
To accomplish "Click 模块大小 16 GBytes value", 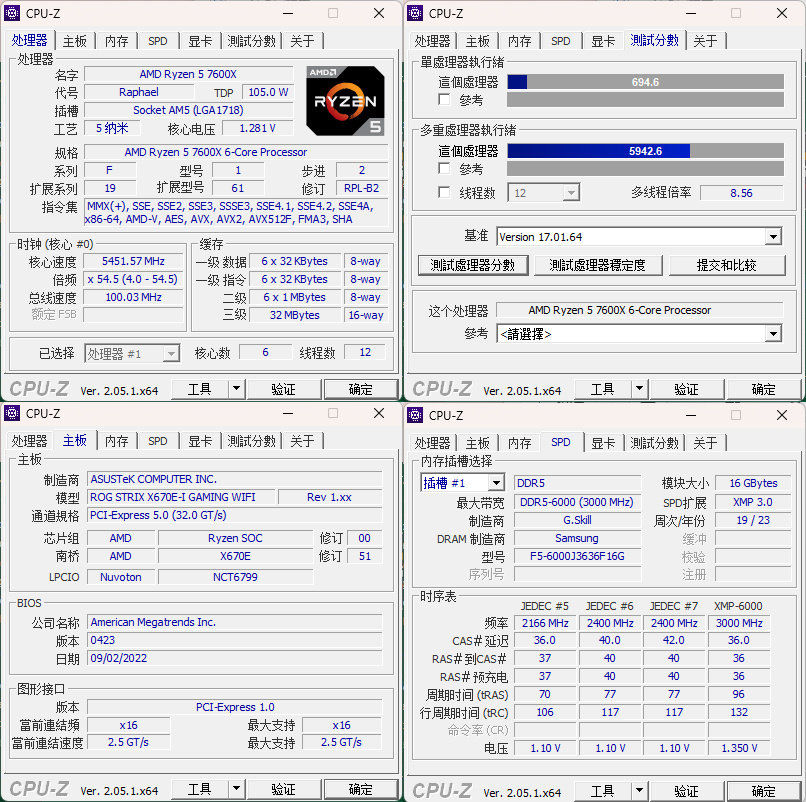I will click(x=753, y=483).
